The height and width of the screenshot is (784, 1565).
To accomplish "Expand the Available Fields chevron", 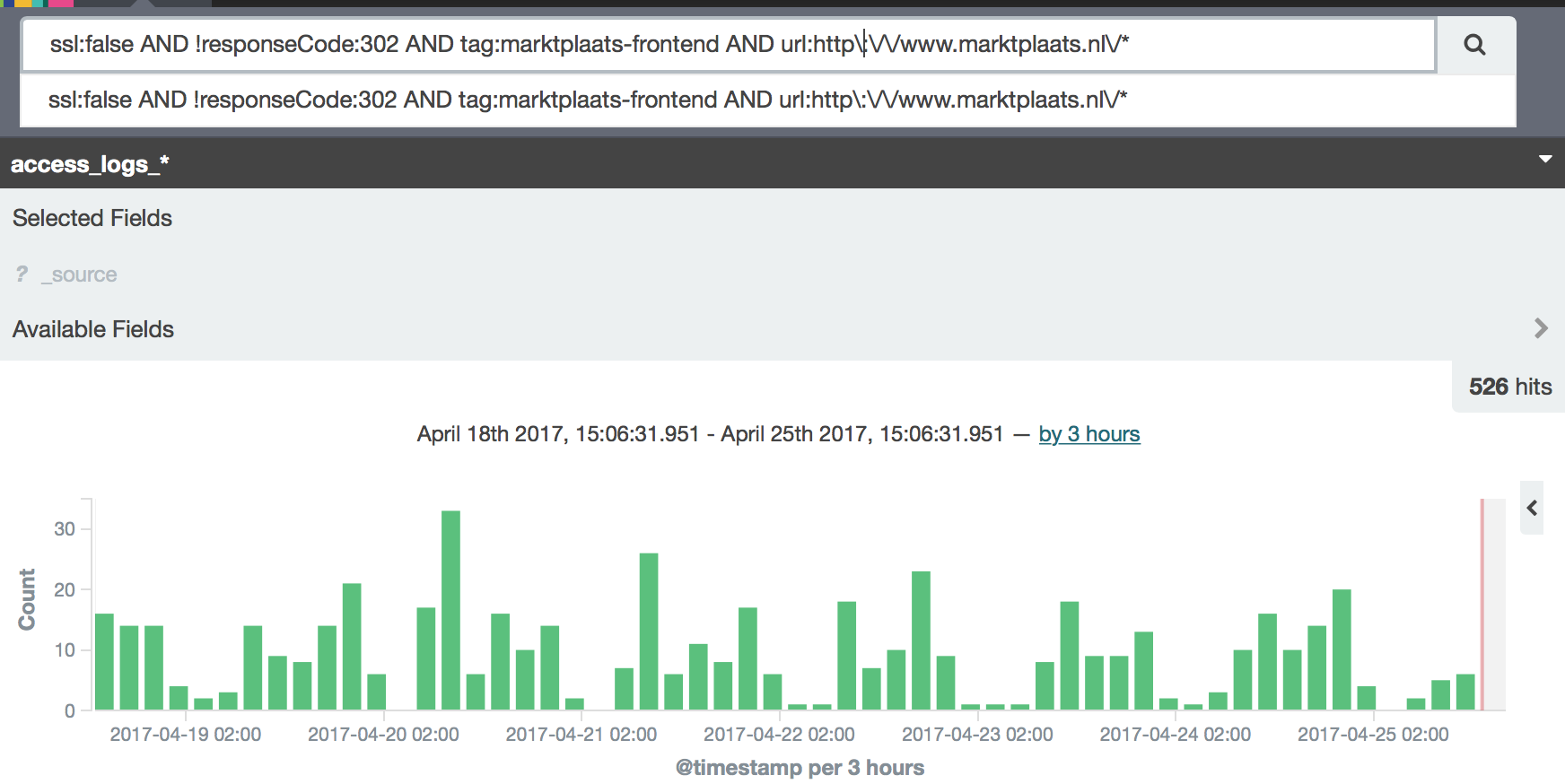I will (x=1541, y=328).
